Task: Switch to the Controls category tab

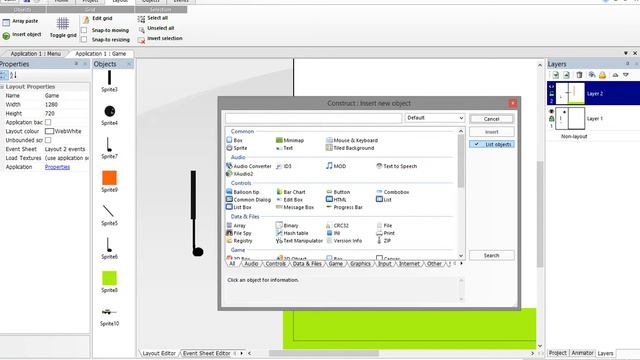Action: (x=276, y=264)
